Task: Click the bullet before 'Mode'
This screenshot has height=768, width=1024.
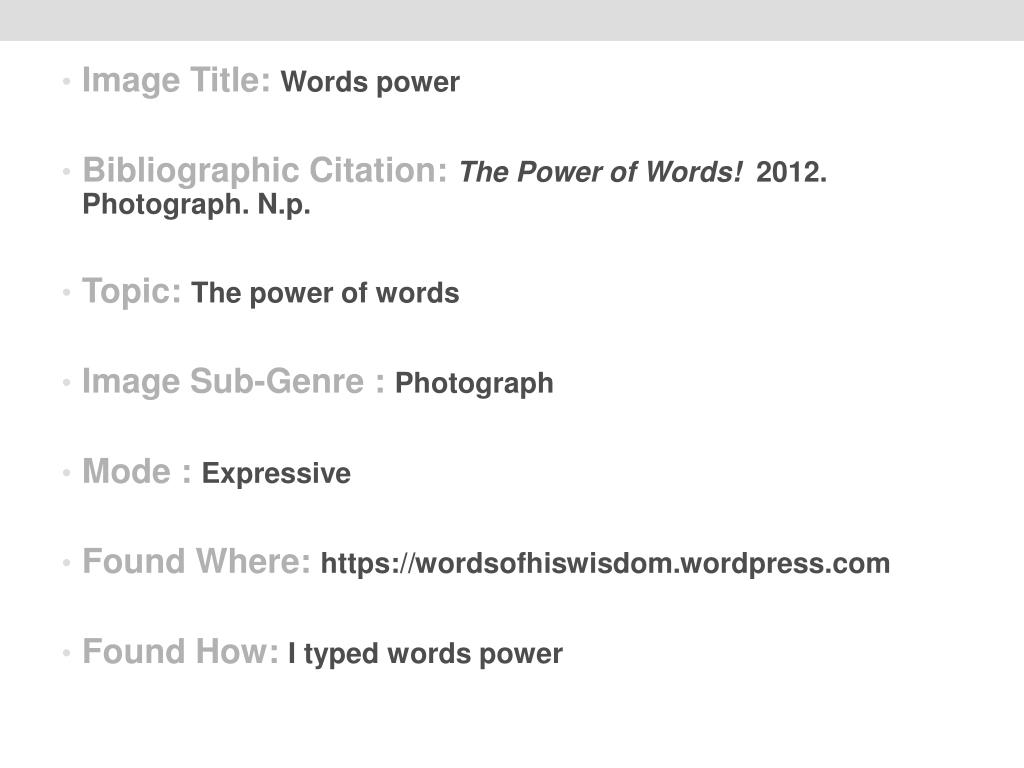Action: tap(66, 473)
